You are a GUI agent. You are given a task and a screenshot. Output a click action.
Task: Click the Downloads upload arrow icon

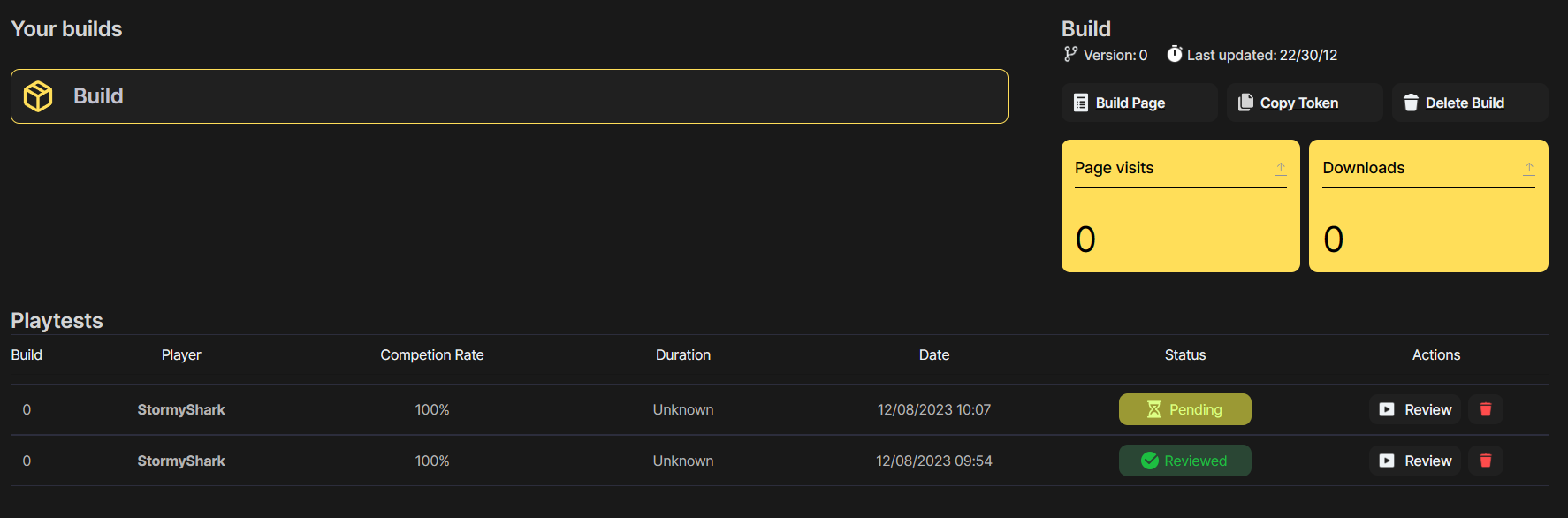tap(1528, 168)
